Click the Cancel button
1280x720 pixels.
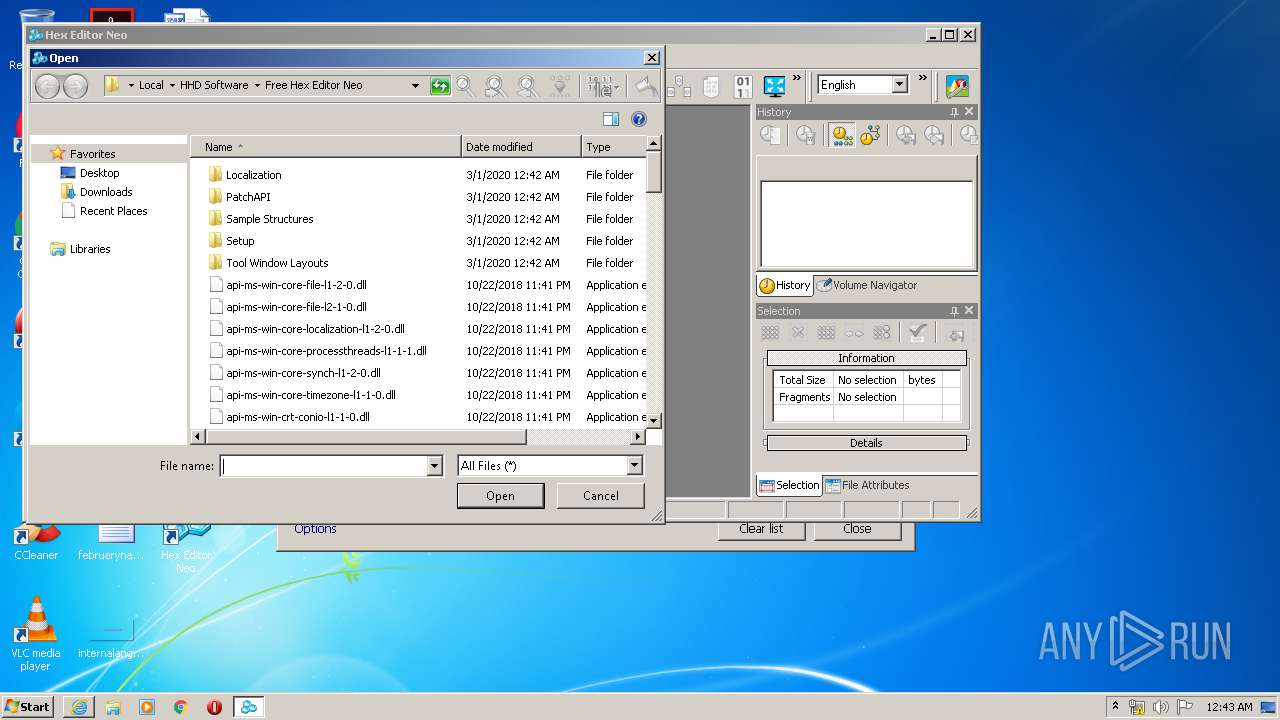[601, 496]
